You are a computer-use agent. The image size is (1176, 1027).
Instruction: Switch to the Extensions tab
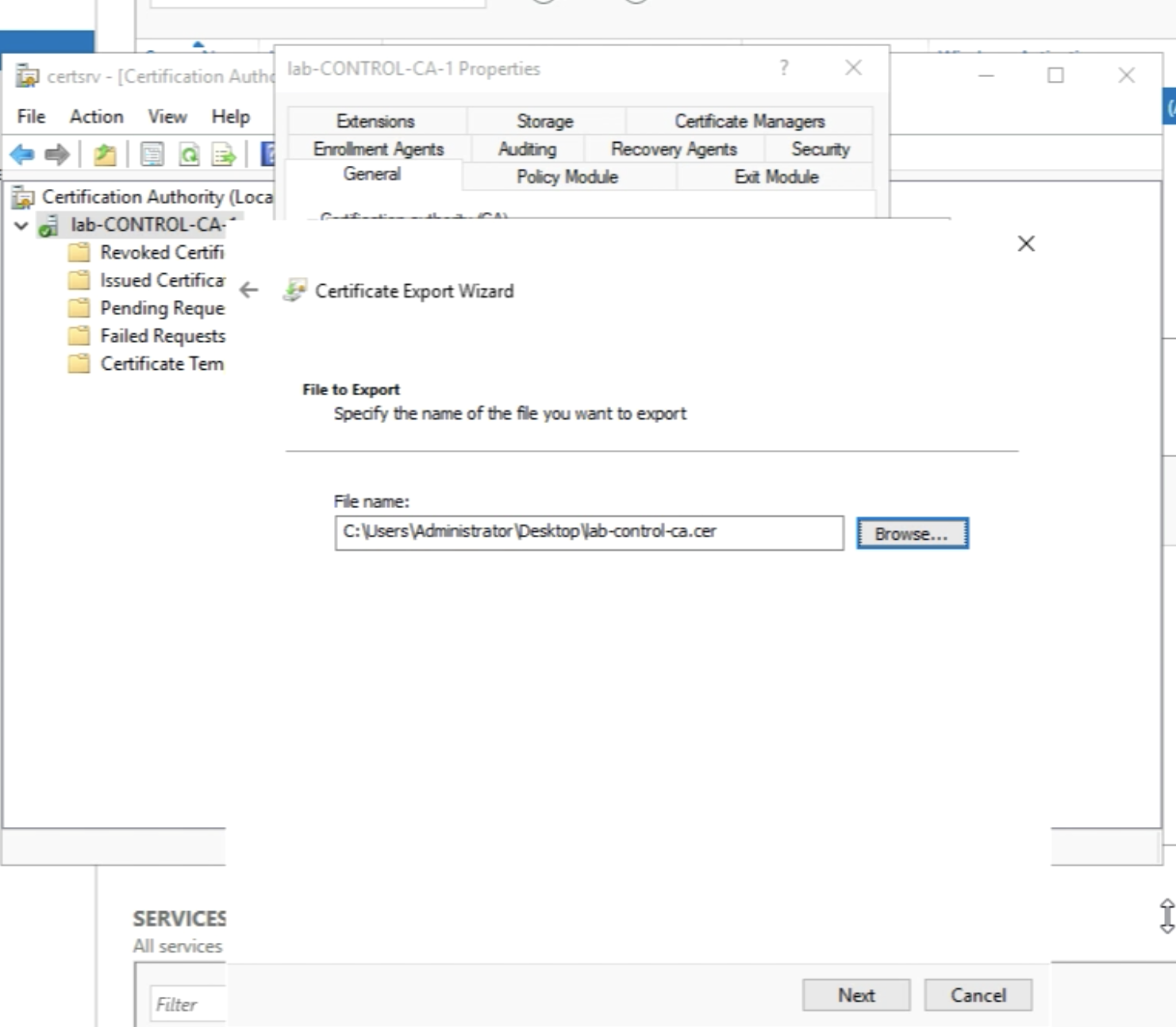coord(375,121)
